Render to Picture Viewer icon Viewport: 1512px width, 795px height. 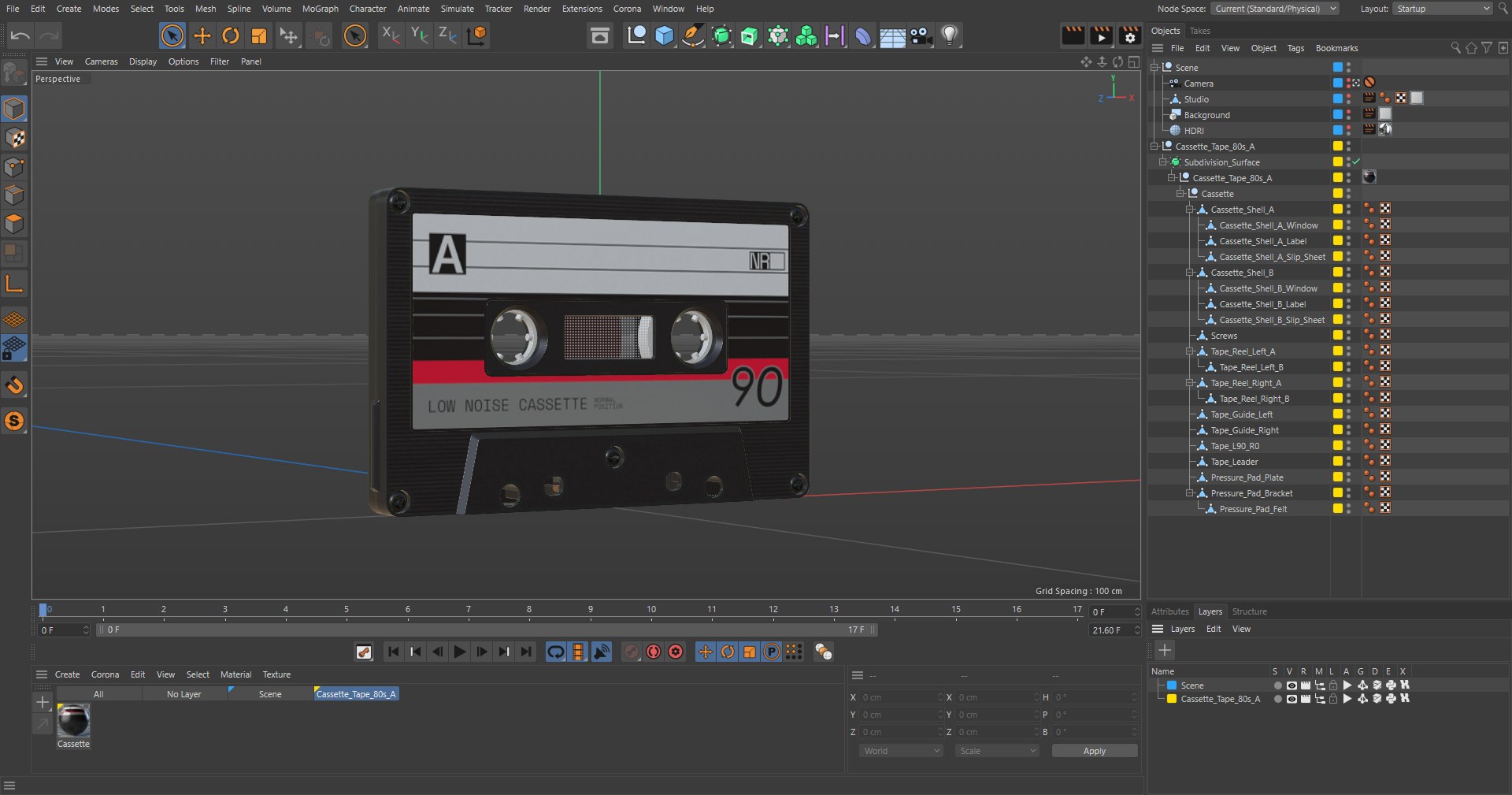pos(1101,35)
